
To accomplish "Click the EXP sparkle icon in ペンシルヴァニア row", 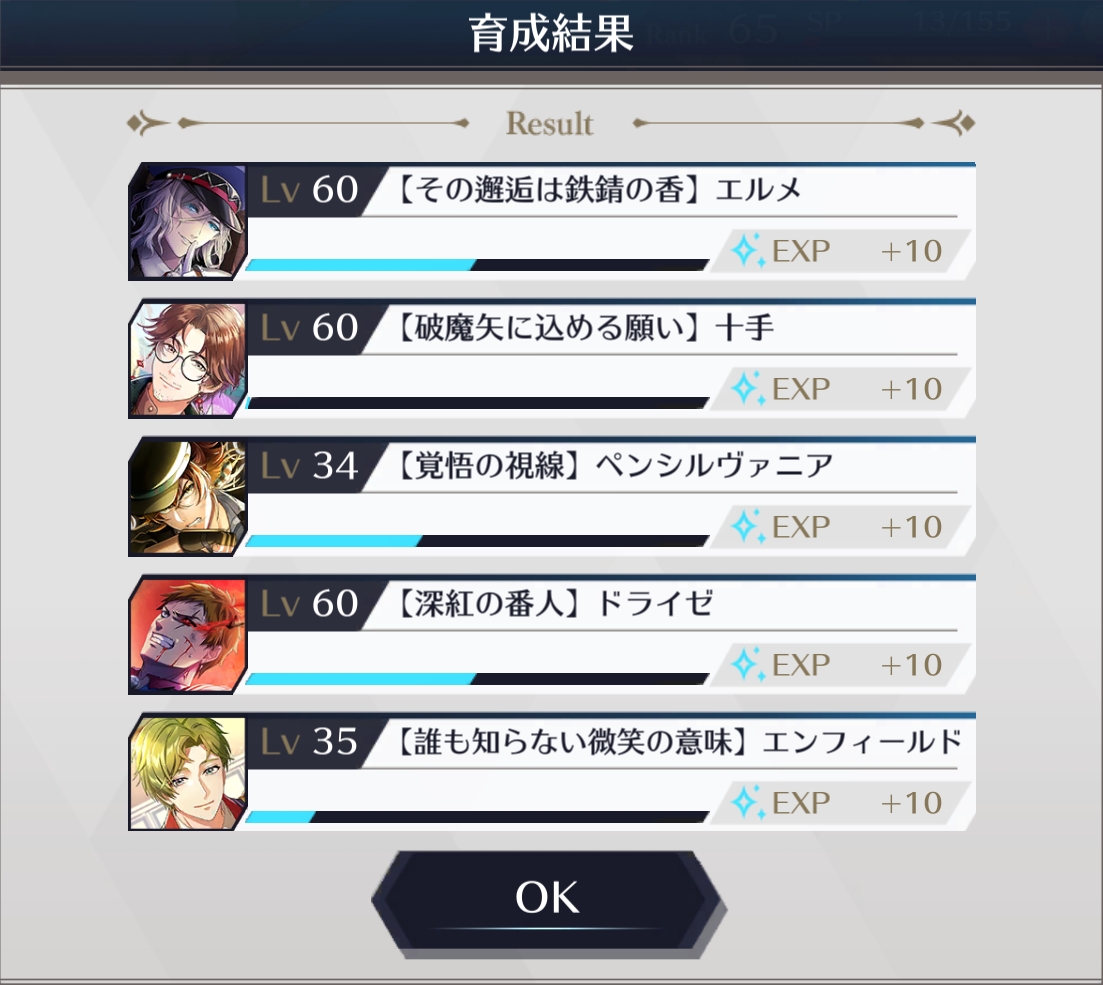I will pyautogui.click(x=747, y=526).
